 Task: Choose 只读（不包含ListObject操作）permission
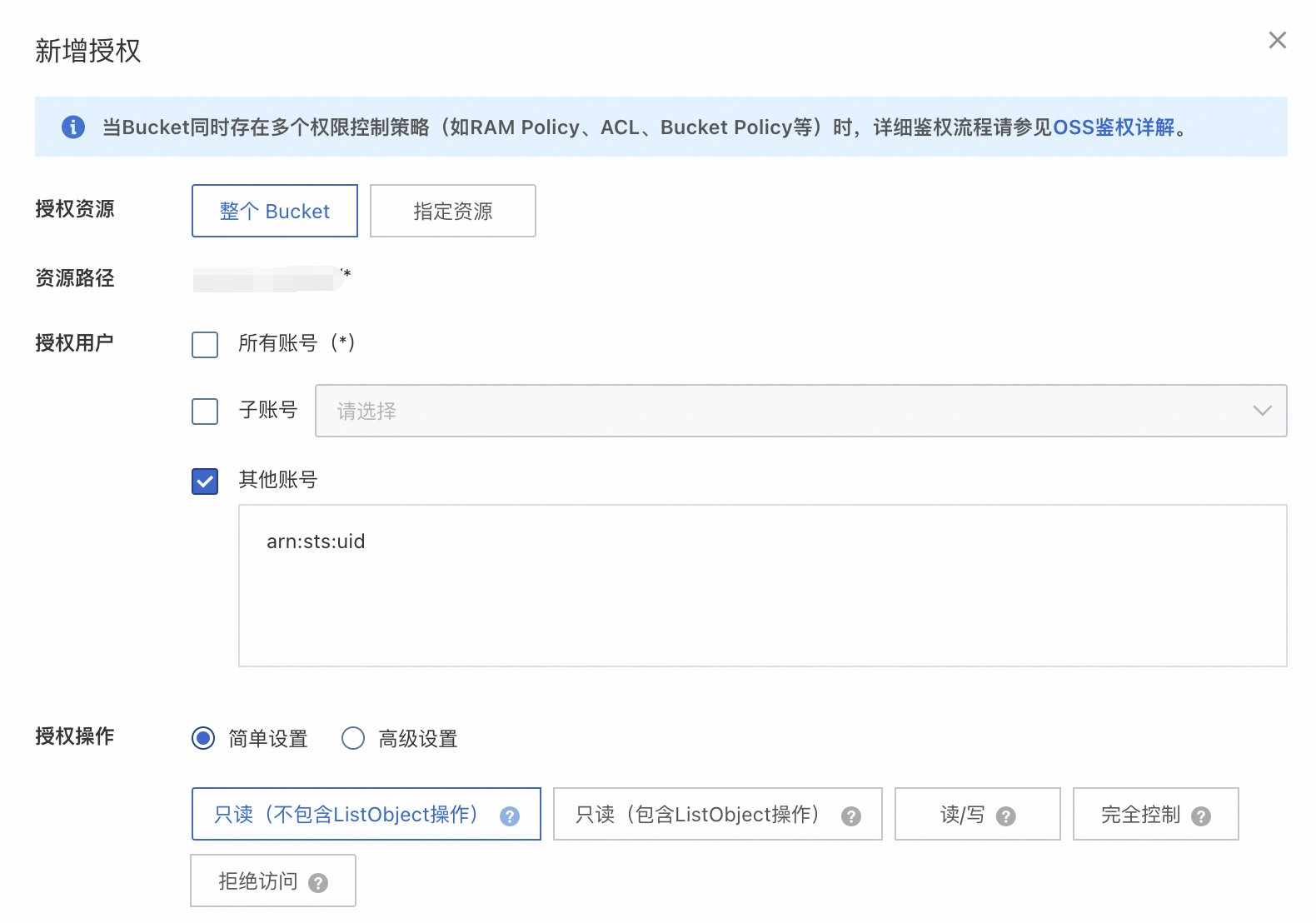tap(366, 814)
